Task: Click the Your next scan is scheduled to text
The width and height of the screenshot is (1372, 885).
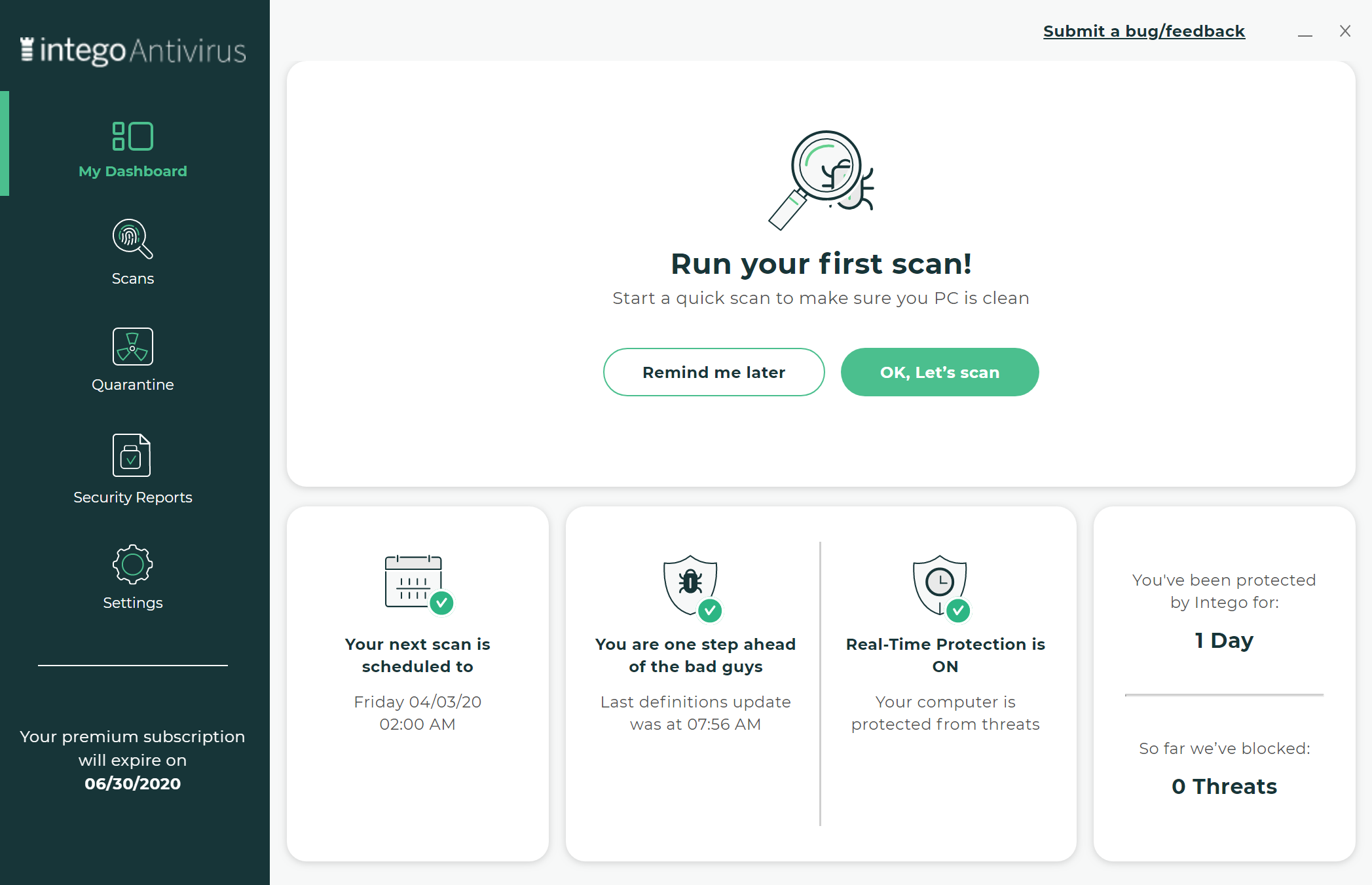Action: click(418, 655)
